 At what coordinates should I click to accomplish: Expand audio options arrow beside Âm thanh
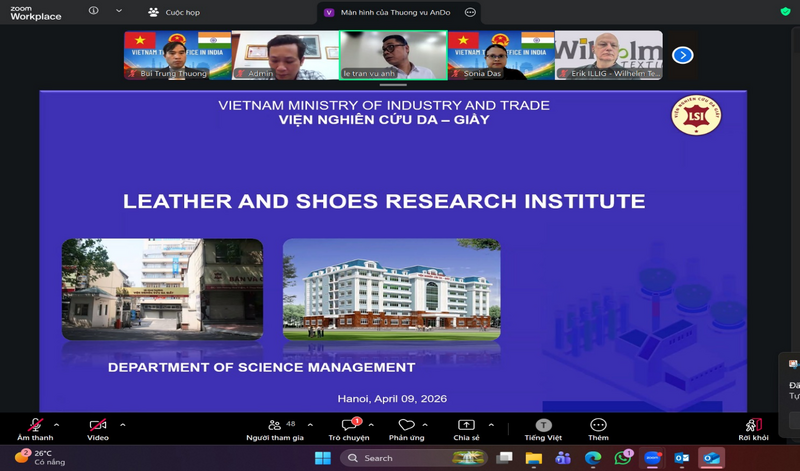(x=57, y=424)
